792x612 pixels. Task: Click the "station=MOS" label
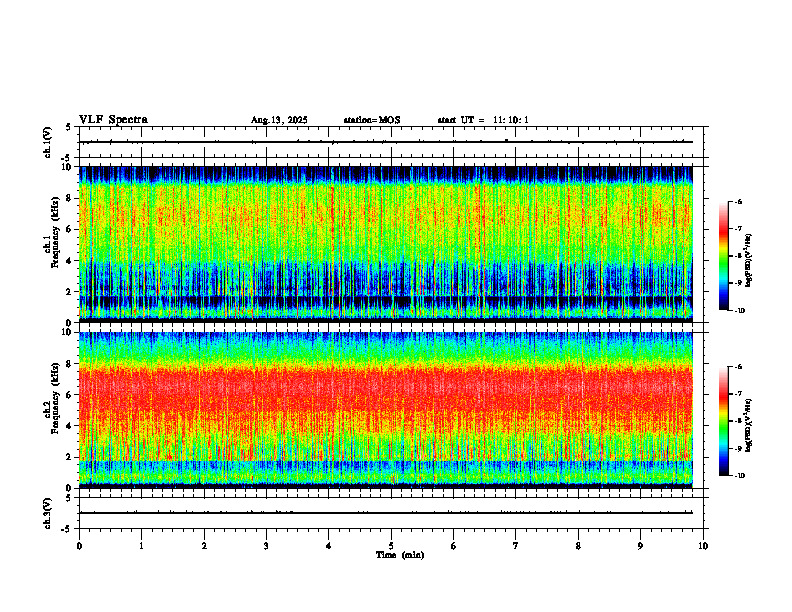click(x=372, y=120)
